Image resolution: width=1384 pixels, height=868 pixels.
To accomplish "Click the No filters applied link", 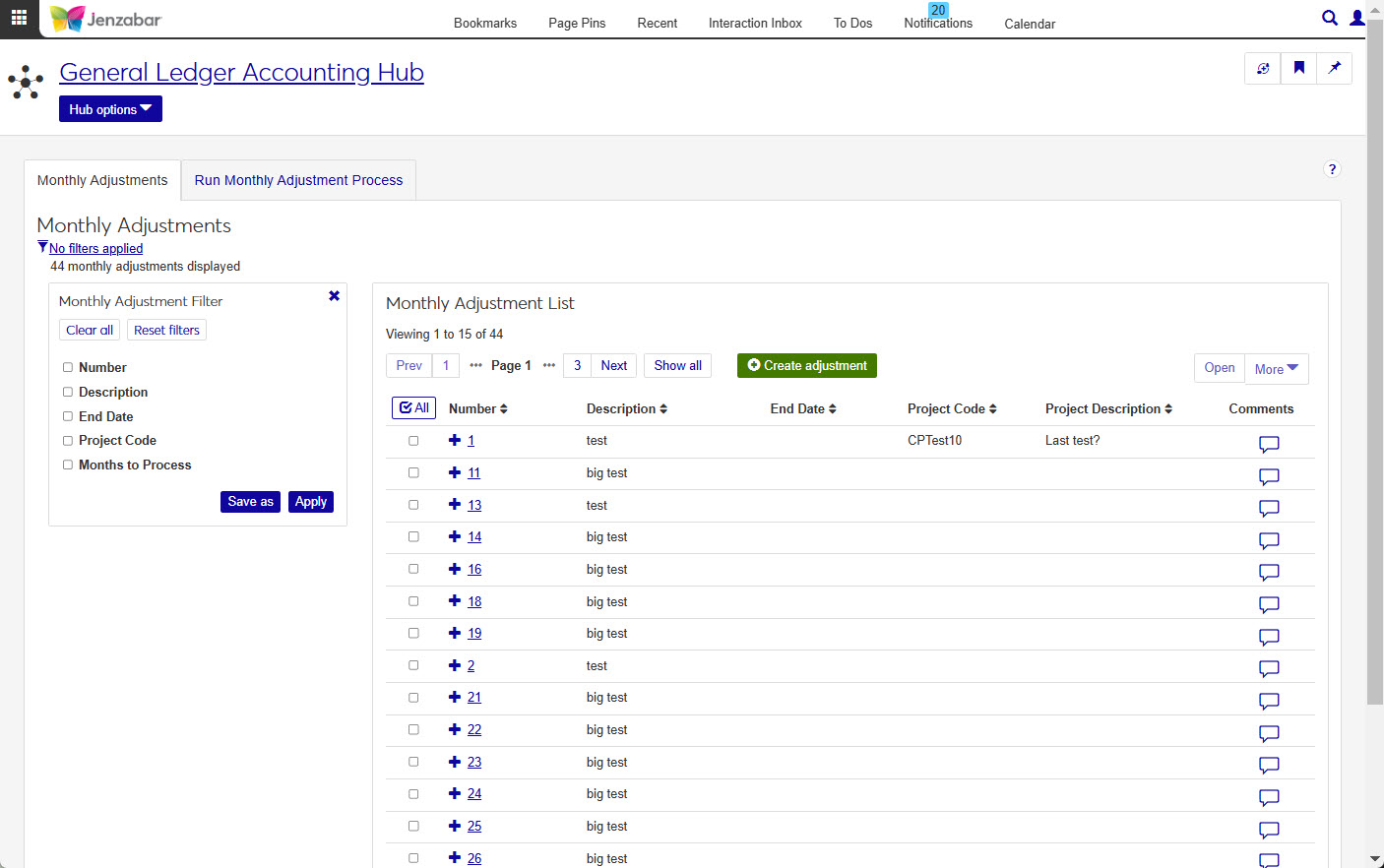I will (x=95, y=249).
